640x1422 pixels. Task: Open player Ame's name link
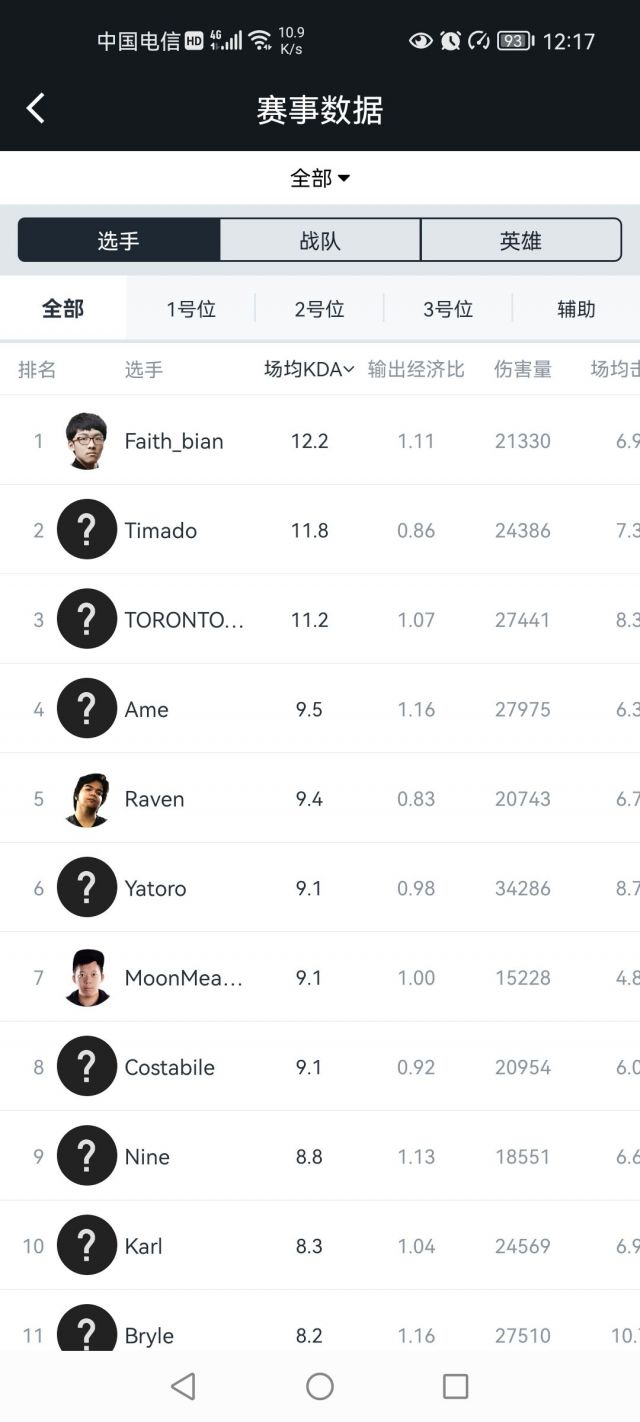[147, 710]
